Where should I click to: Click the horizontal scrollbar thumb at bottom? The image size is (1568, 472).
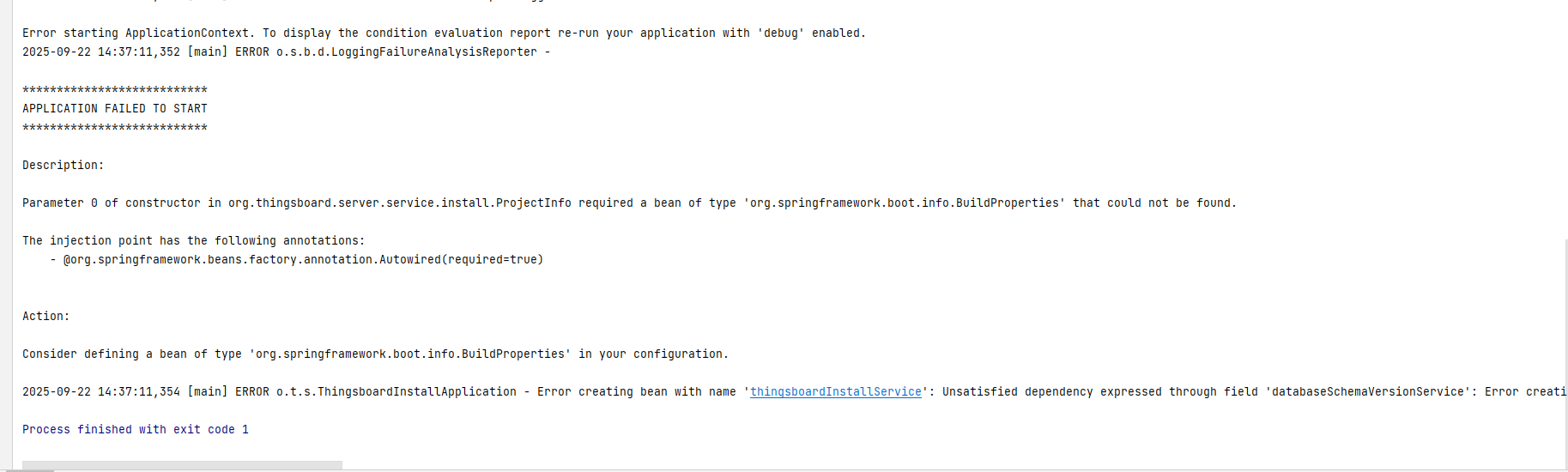click(182, 465)
